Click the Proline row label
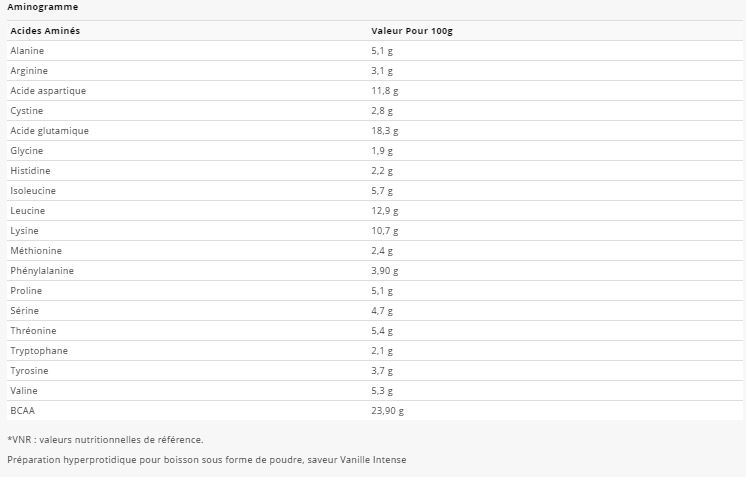This screenshot has height=477, width=746. pos(27,291)
